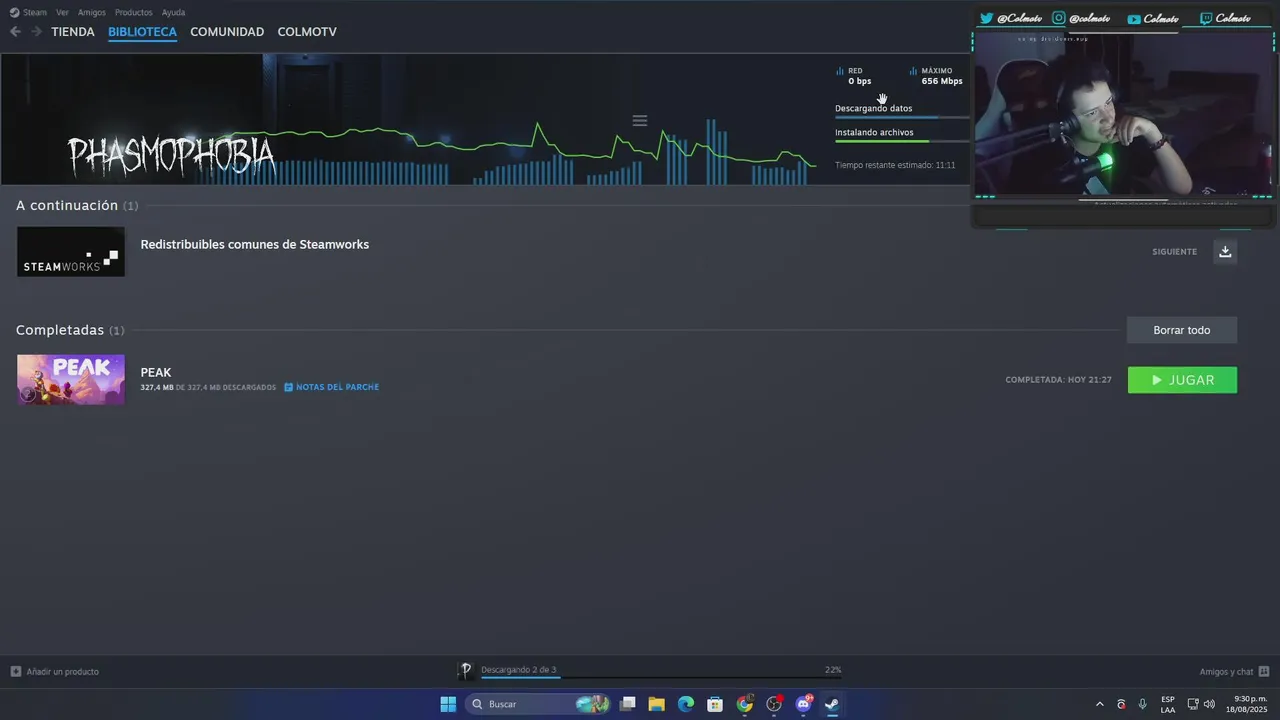Expand hidden system tray icons

(1100, 704)
